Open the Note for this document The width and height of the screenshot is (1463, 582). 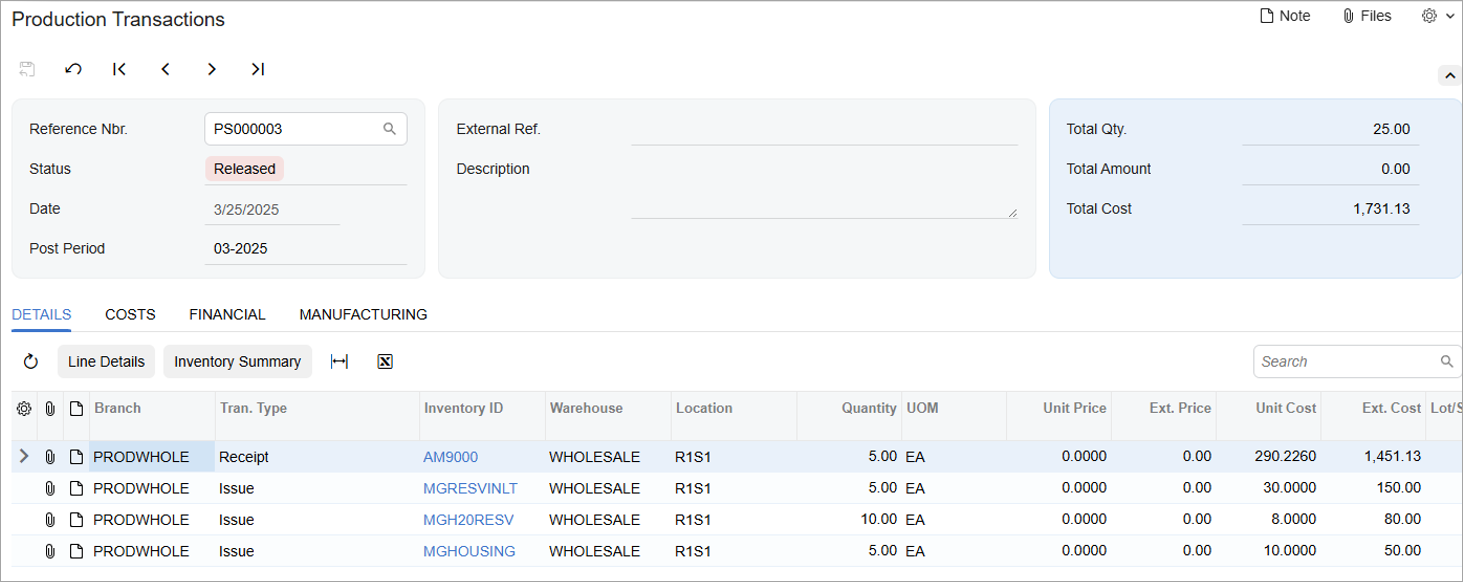[x=1284, y=16]
